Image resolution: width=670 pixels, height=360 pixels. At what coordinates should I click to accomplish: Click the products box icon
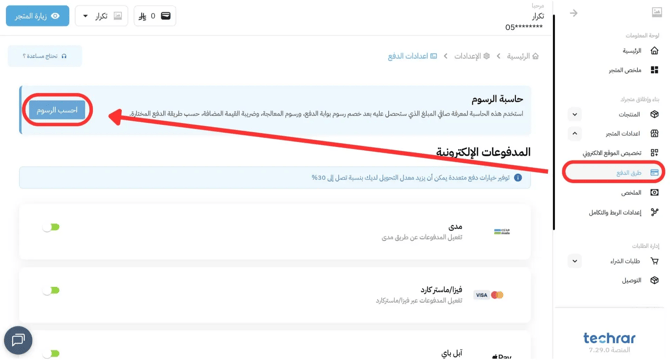tap(654, 114)
